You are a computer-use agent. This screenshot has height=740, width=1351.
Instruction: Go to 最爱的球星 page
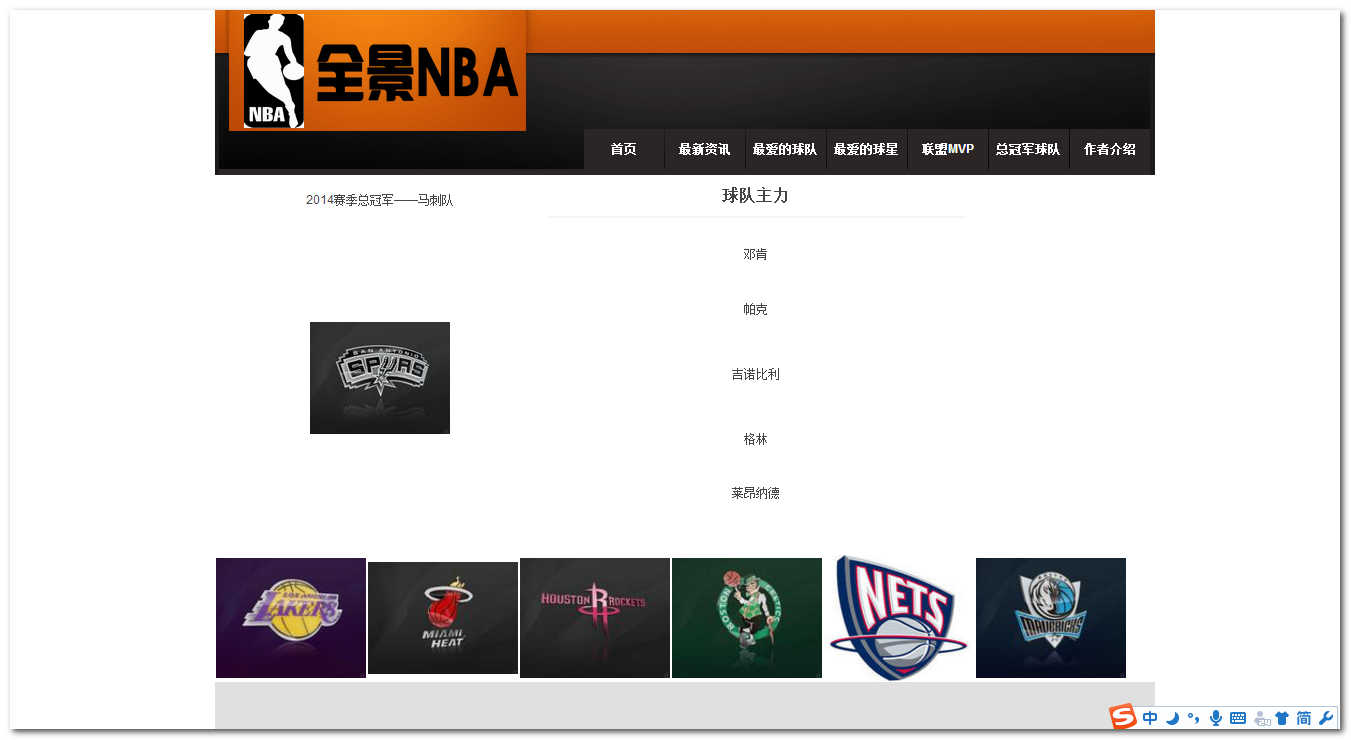[x=866, y=149]
